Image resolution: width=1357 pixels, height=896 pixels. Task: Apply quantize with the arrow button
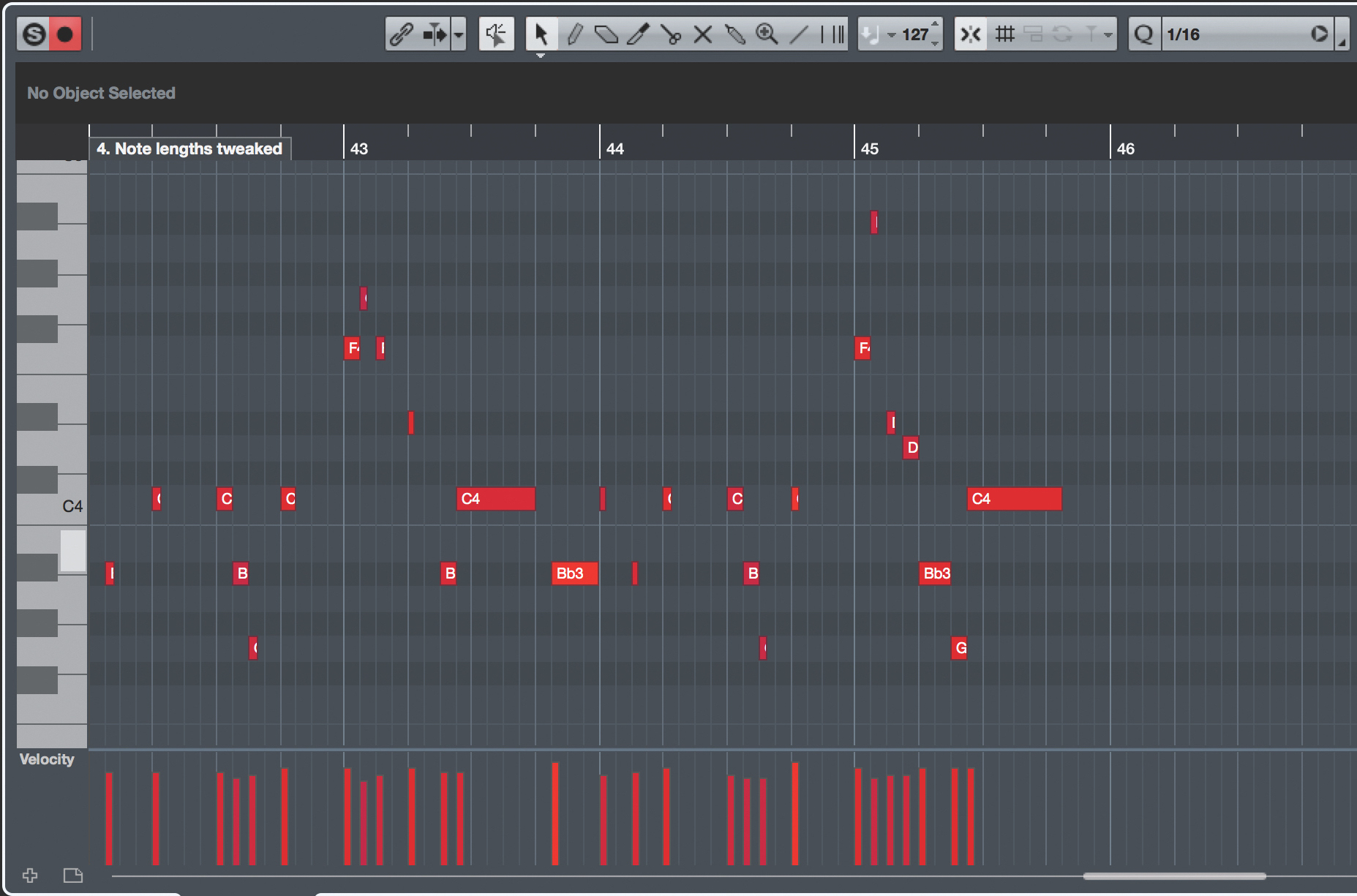click(1320, 34)
